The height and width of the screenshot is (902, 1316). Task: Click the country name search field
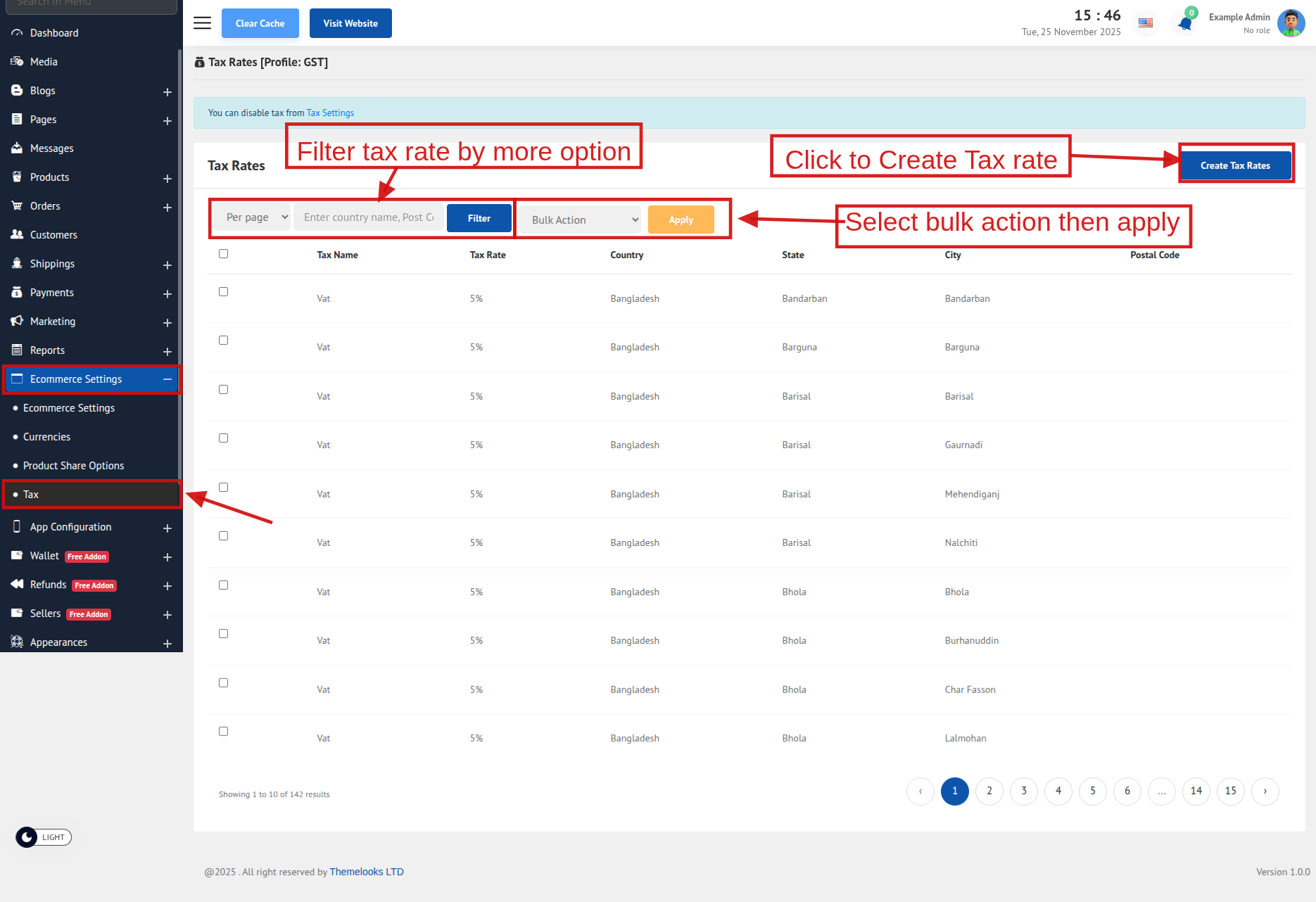tap(369, 218)
